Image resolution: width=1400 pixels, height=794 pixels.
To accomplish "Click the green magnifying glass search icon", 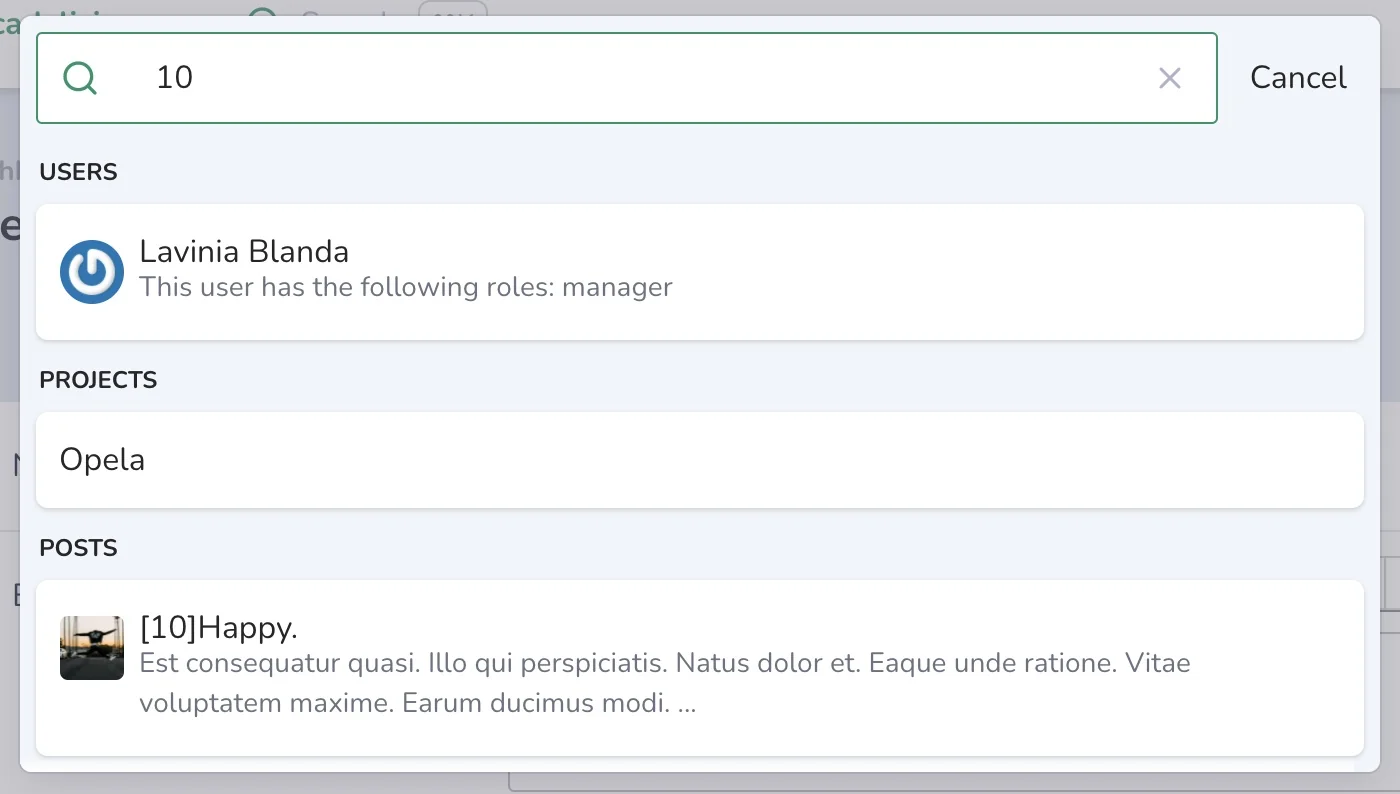I will (x=80, y=77).
